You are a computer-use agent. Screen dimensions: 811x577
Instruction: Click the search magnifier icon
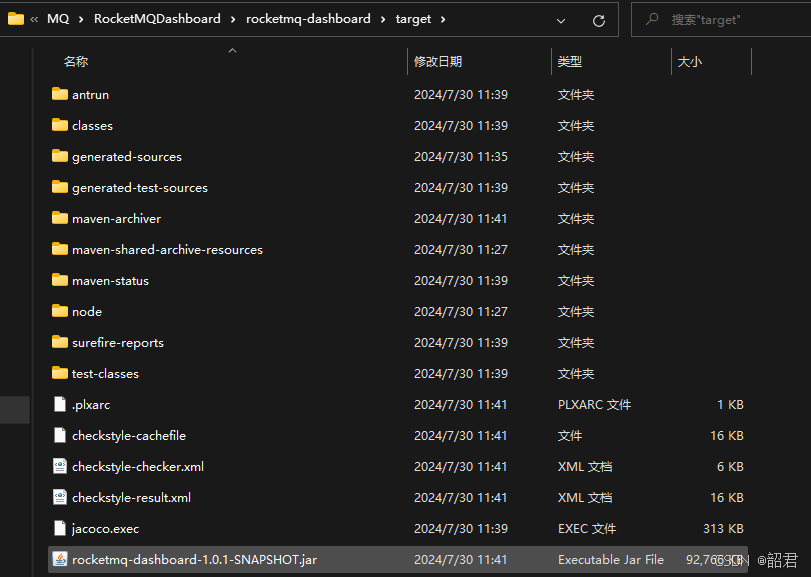[x=652, y=19]
